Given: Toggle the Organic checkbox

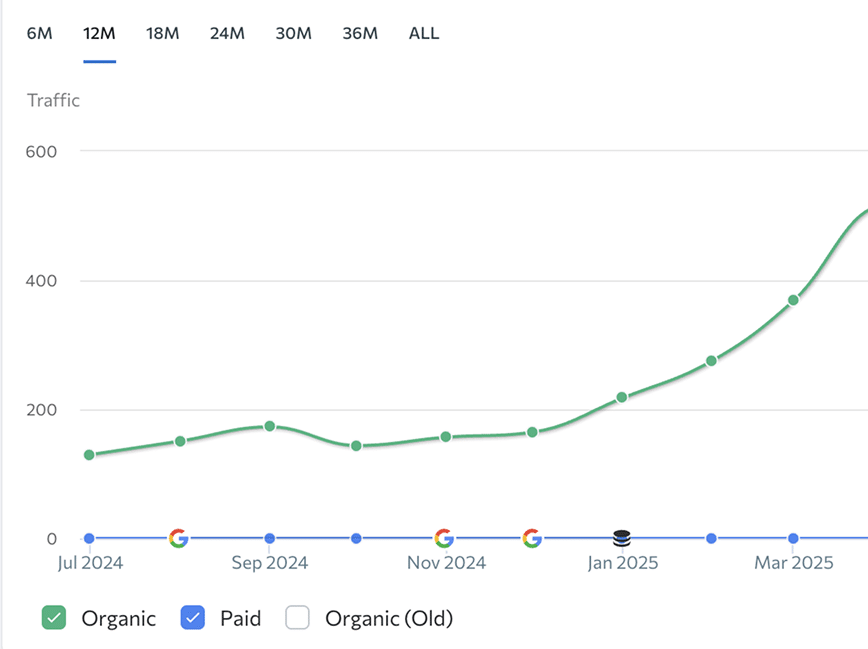Looking at the screenshot, I should (54, 618).
